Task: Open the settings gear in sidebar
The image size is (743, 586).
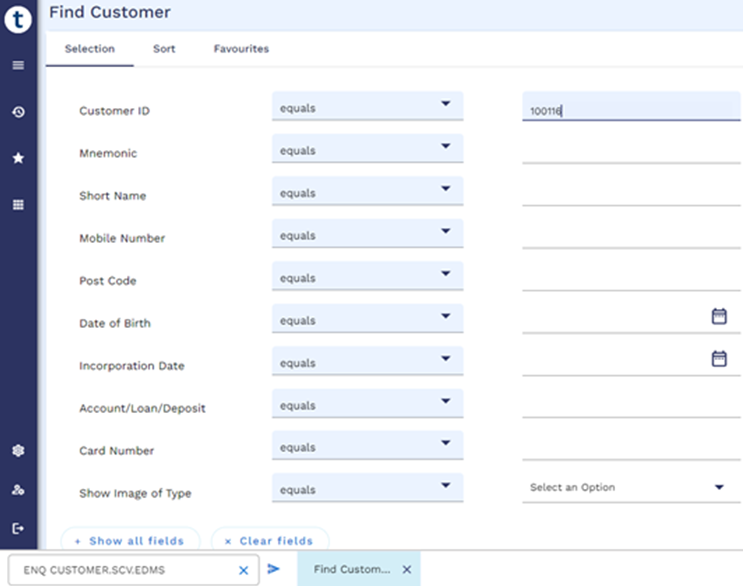Action: [x=18, y=451]
